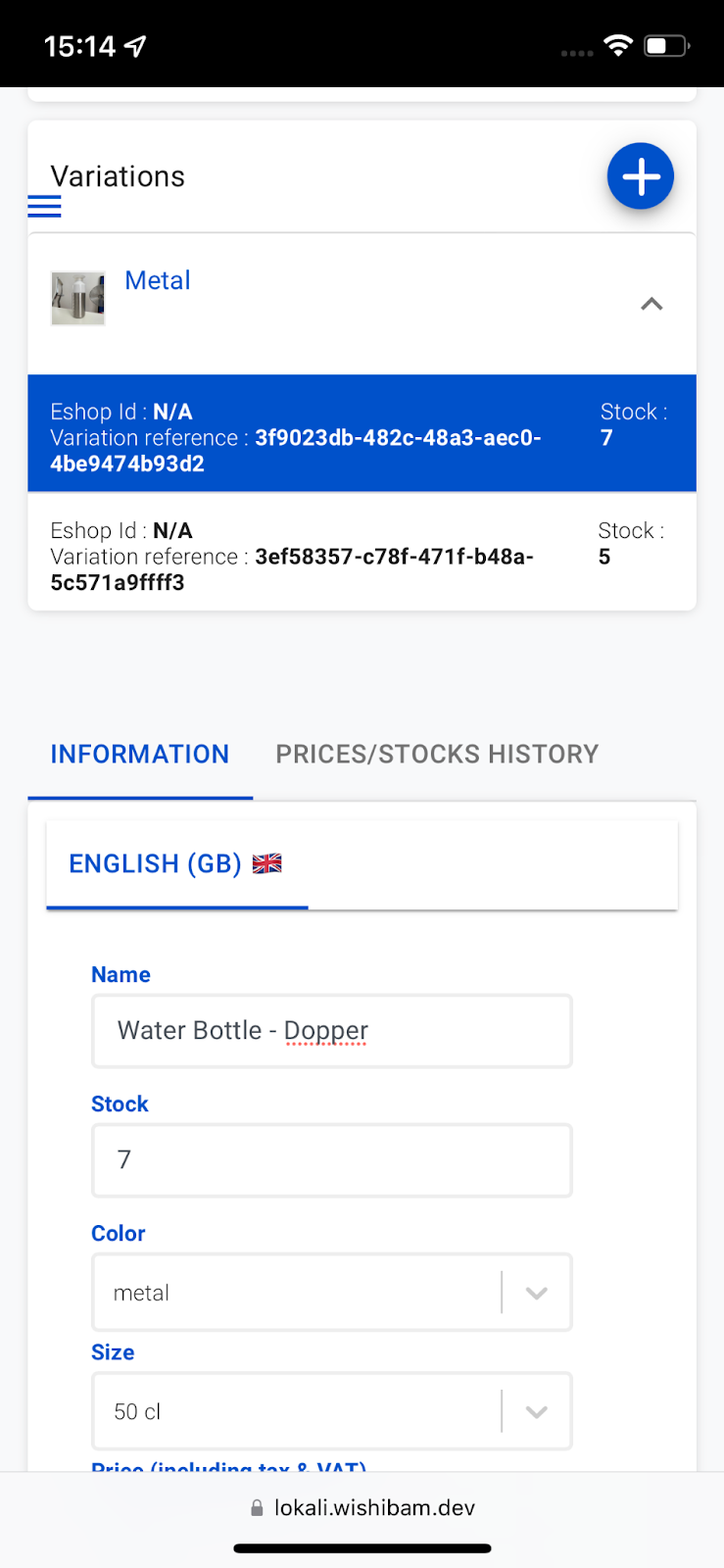Open the Metal variation link

click(158, 281)
